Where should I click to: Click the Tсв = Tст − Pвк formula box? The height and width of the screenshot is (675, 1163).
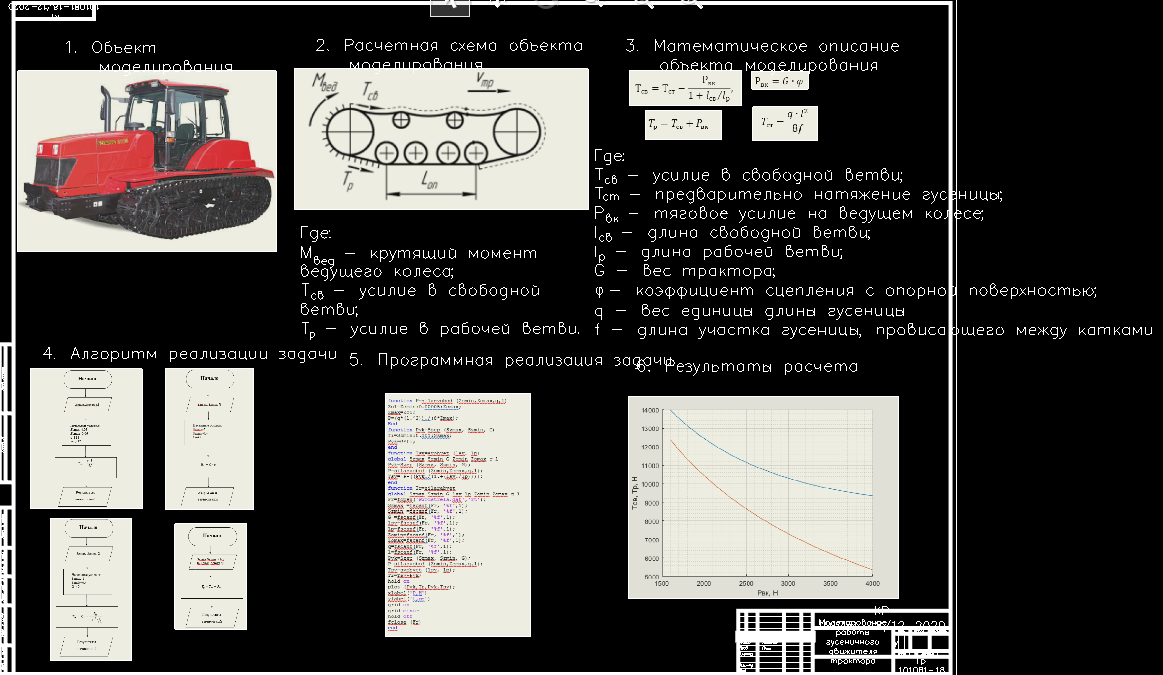(x=685, y=88)
